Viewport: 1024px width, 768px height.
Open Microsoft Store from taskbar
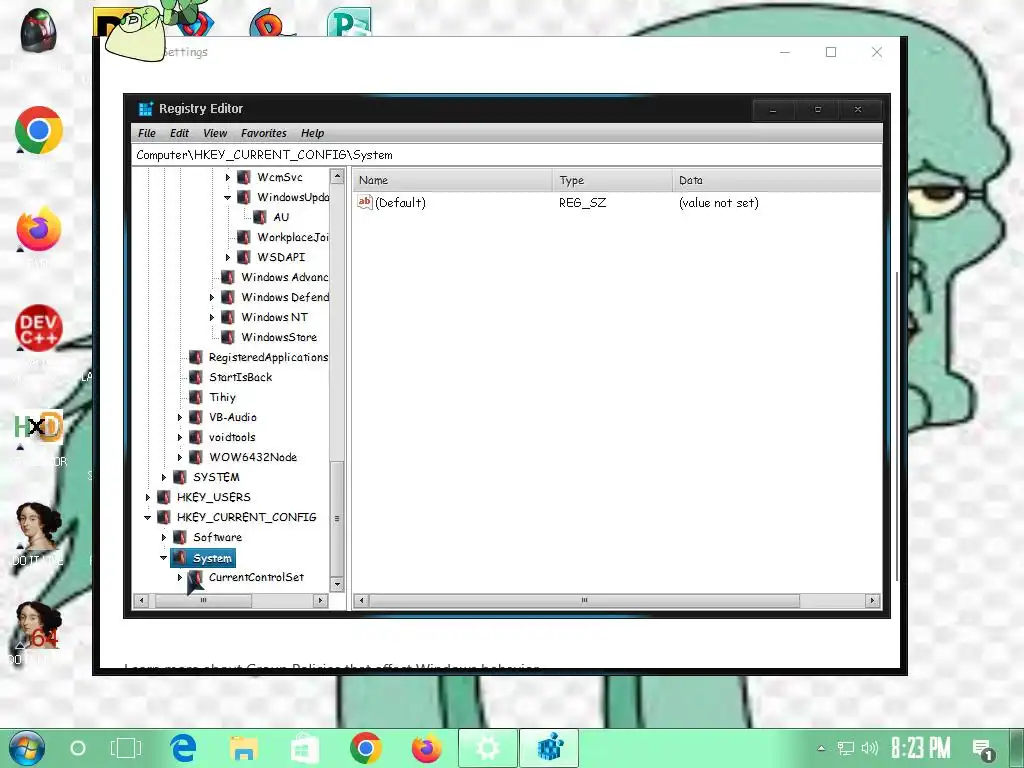pos(304,748)
